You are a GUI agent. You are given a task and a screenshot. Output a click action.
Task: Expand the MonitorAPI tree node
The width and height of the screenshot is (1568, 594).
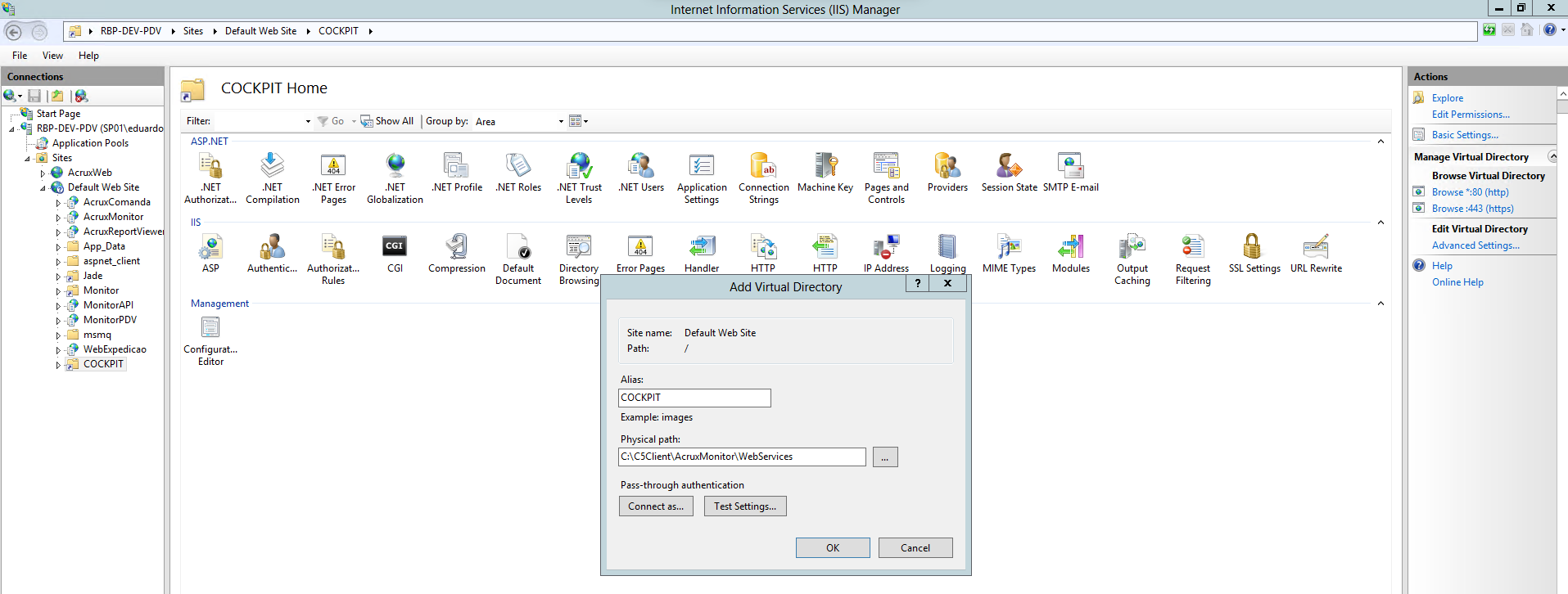pyautogui.click(x=58, y=305)
